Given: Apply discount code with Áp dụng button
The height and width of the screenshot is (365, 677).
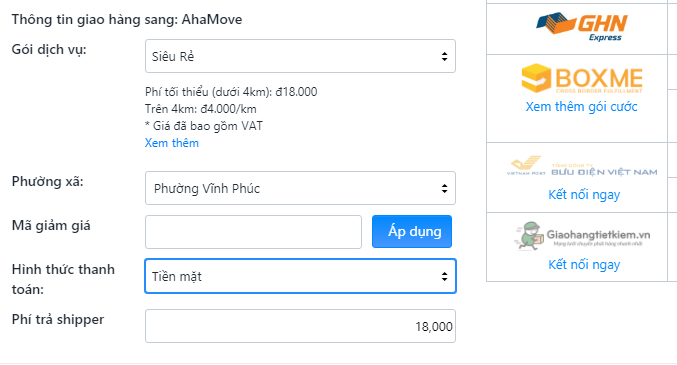Looking at the screenshot, I should tap(412, 232).
